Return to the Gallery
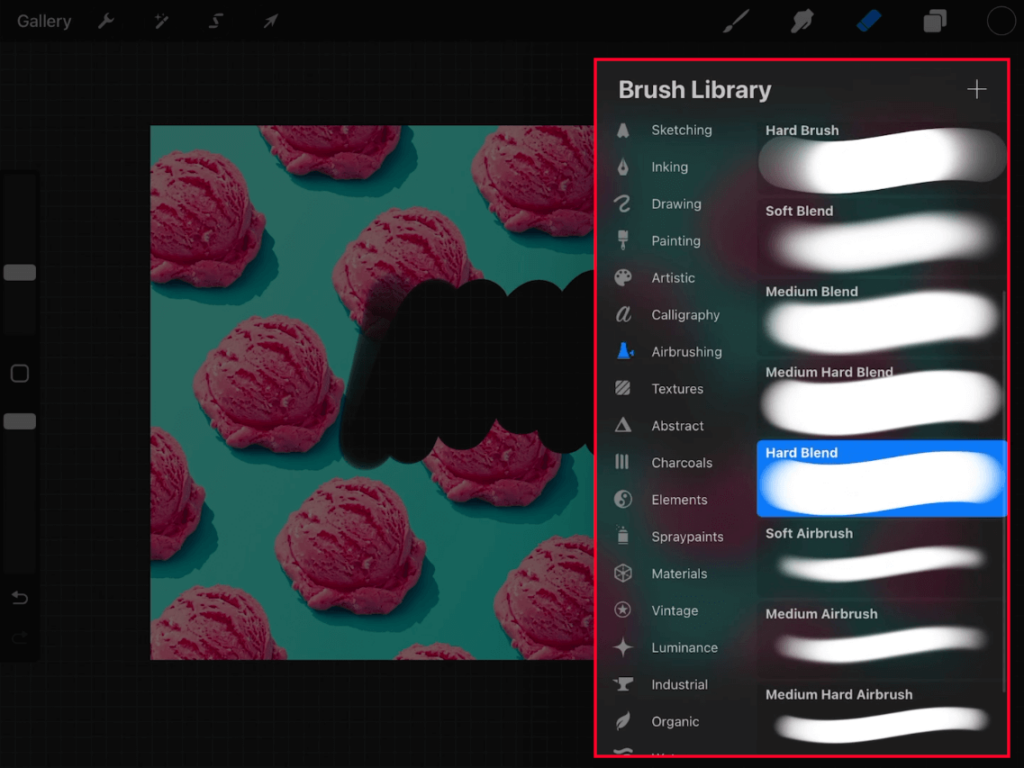1024x768 pixels. click(x=43, y=20)
